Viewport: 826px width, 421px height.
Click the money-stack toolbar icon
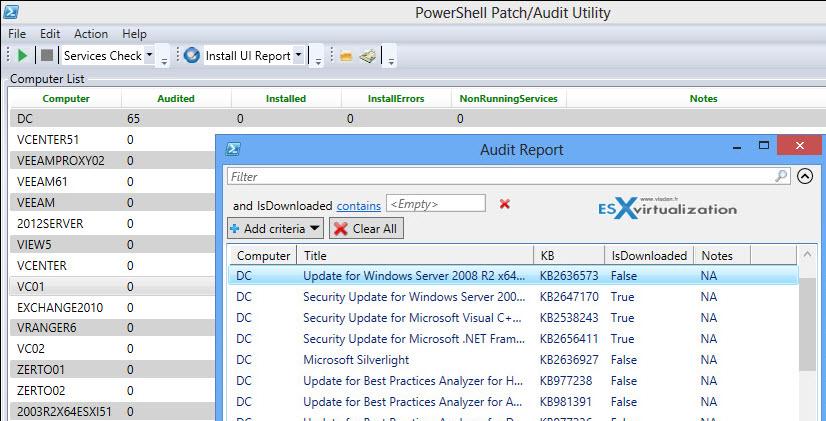pyautogui.click(x=368, y=56)
